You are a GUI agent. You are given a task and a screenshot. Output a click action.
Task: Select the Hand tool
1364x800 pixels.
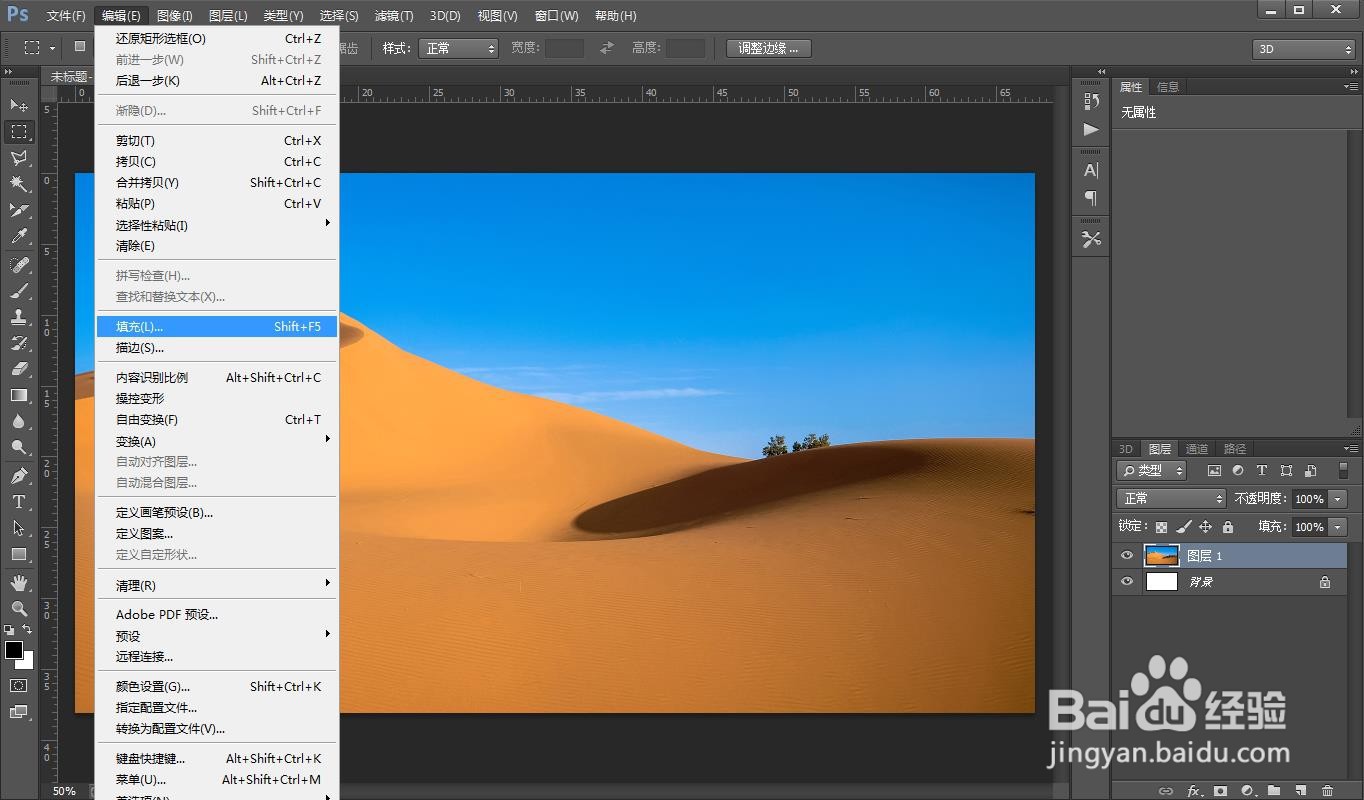(x=18, y=582)
